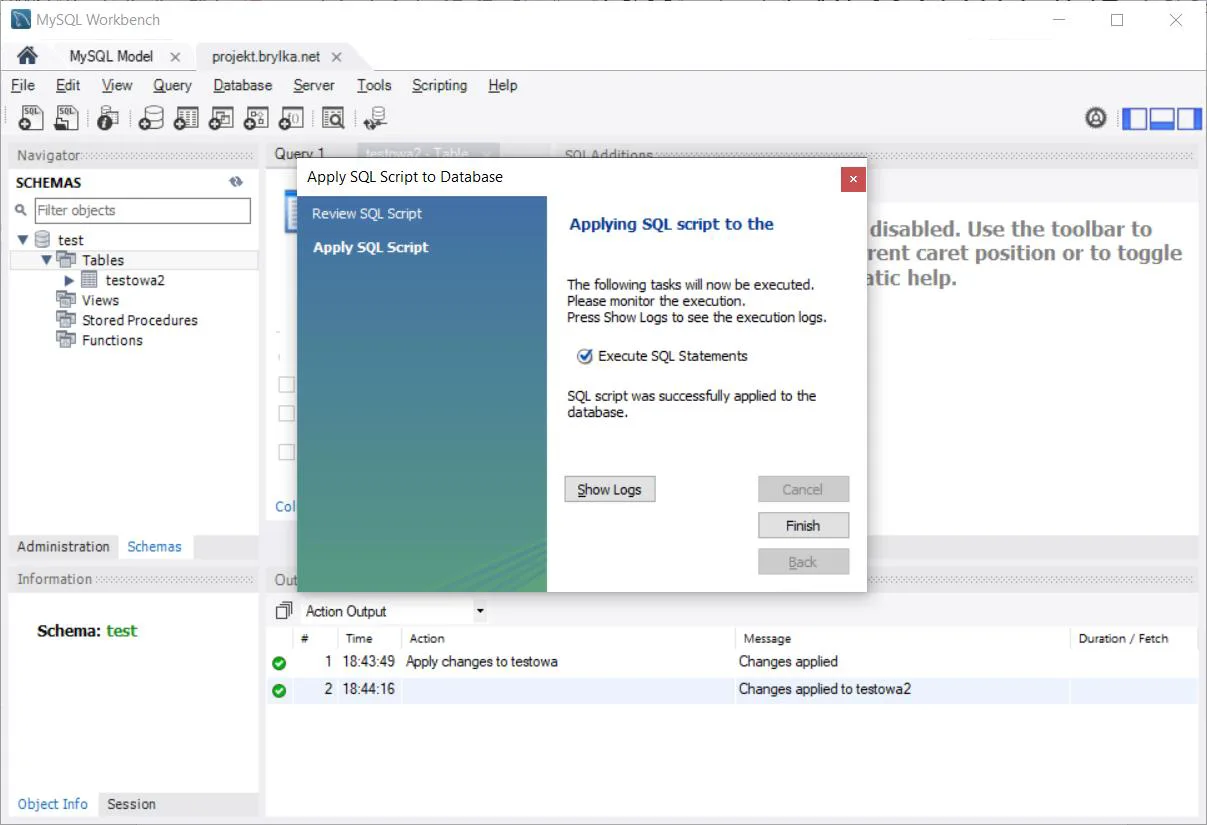This screenshot has width=1207, height=825.
Task: Switch to projekt.brylka.net connection tab
Action: (x=266, y=56)
